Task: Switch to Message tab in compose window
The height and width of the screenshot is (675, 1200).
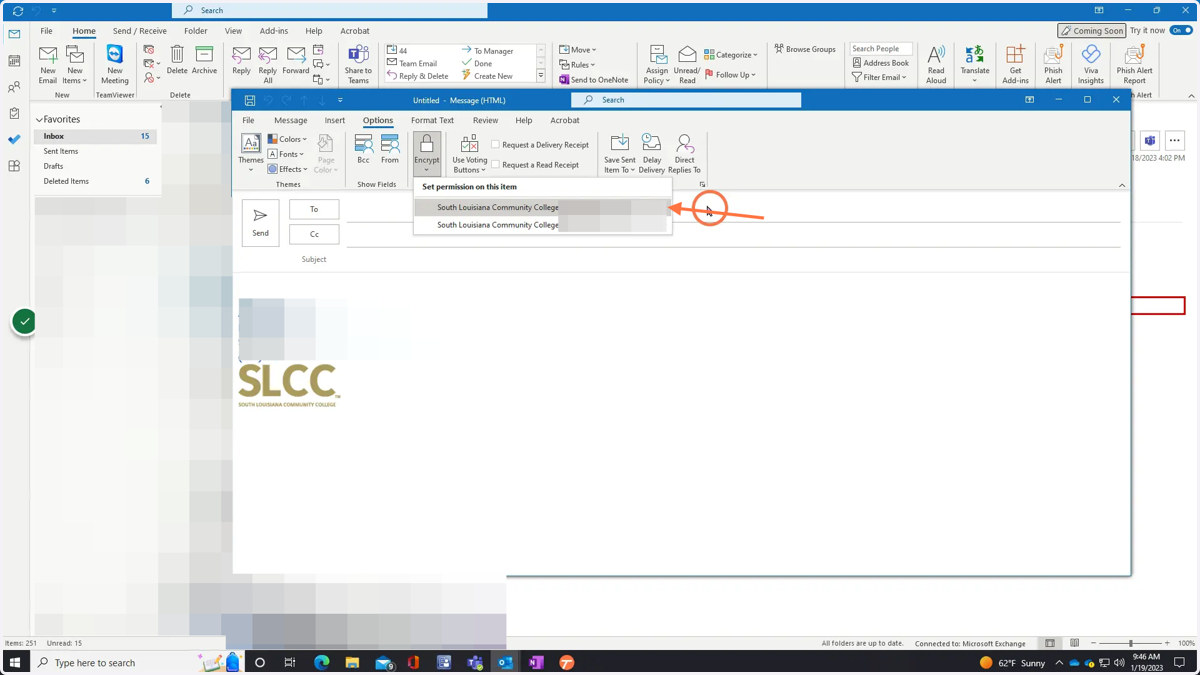Action: point(291,120)
